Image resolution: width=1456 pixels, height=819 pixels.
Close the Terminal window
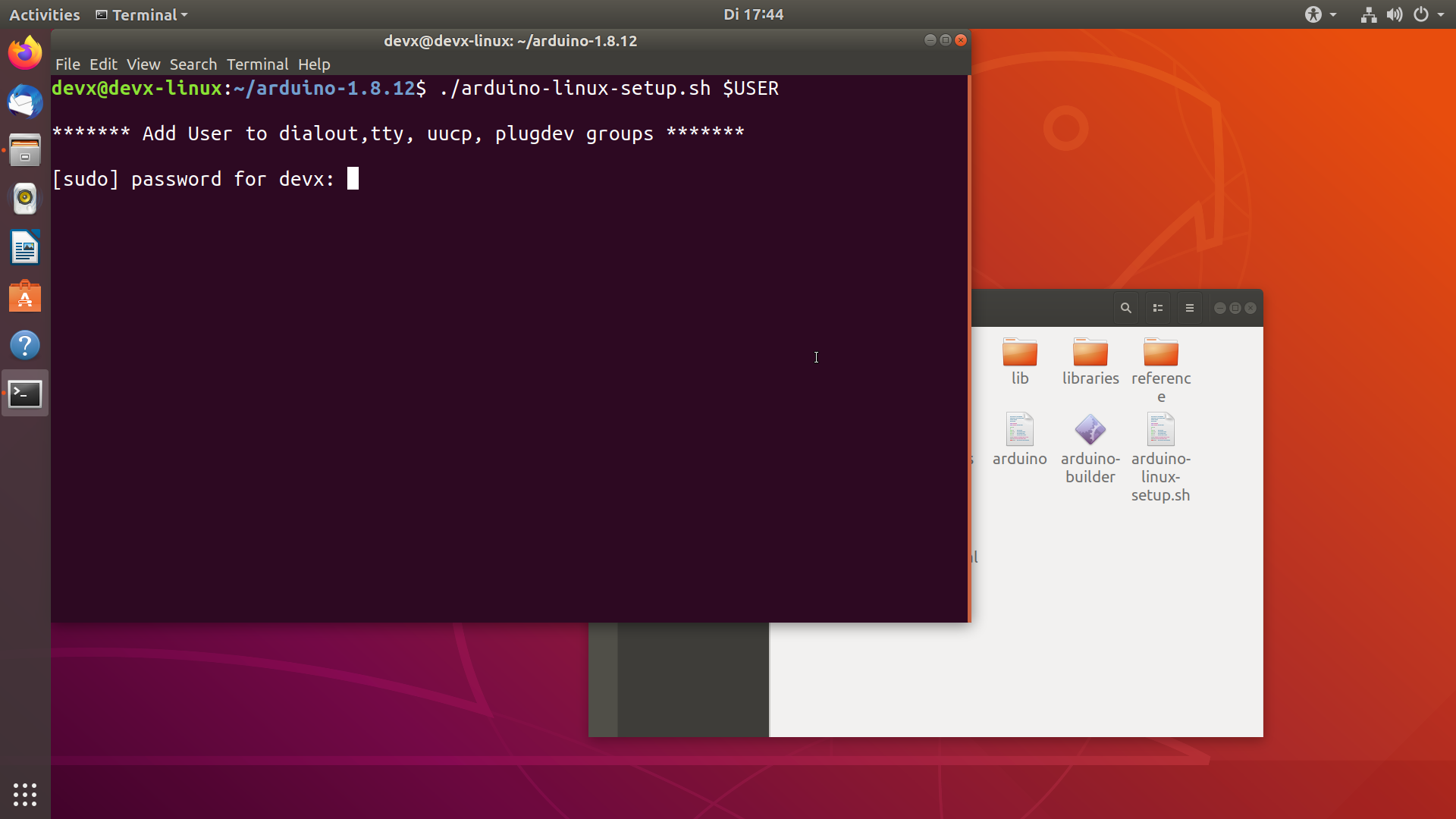point(961,40)
